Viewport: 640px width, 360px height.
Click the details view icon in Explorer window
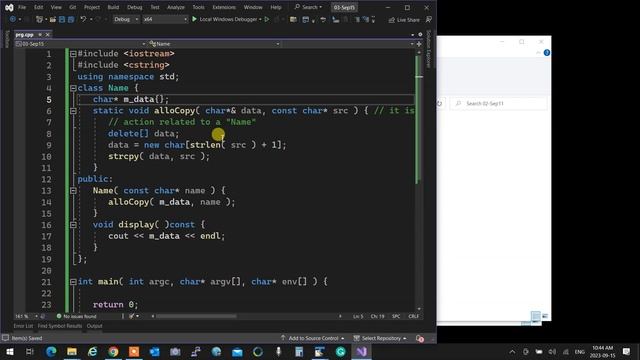536,316
